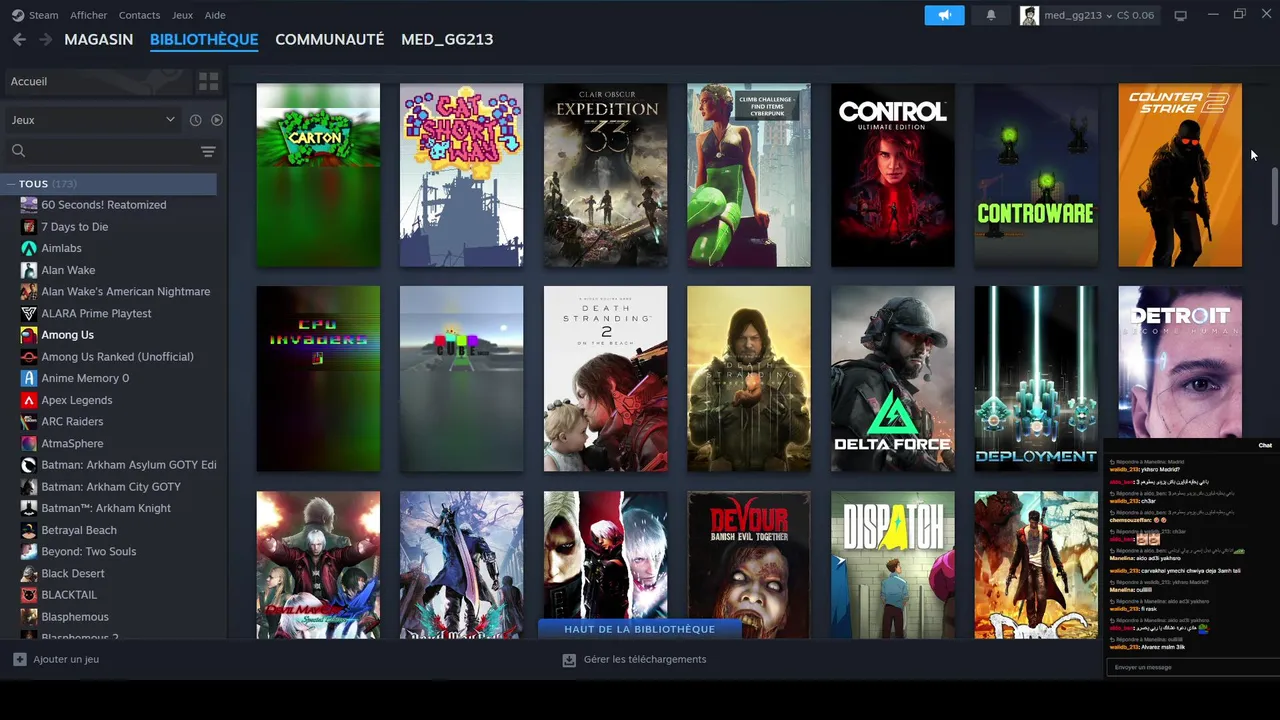Open the advanced filter options icon
Image resolution: width=1280 pixels, height=720 pixels.
pos(208,151)
